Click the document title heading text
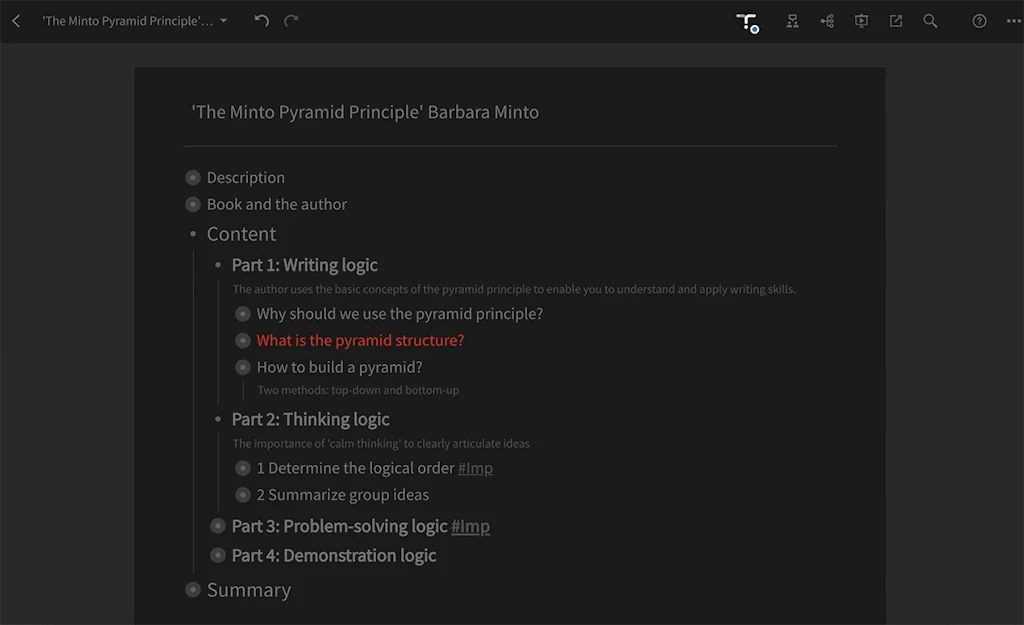 [x=365, y=112]
